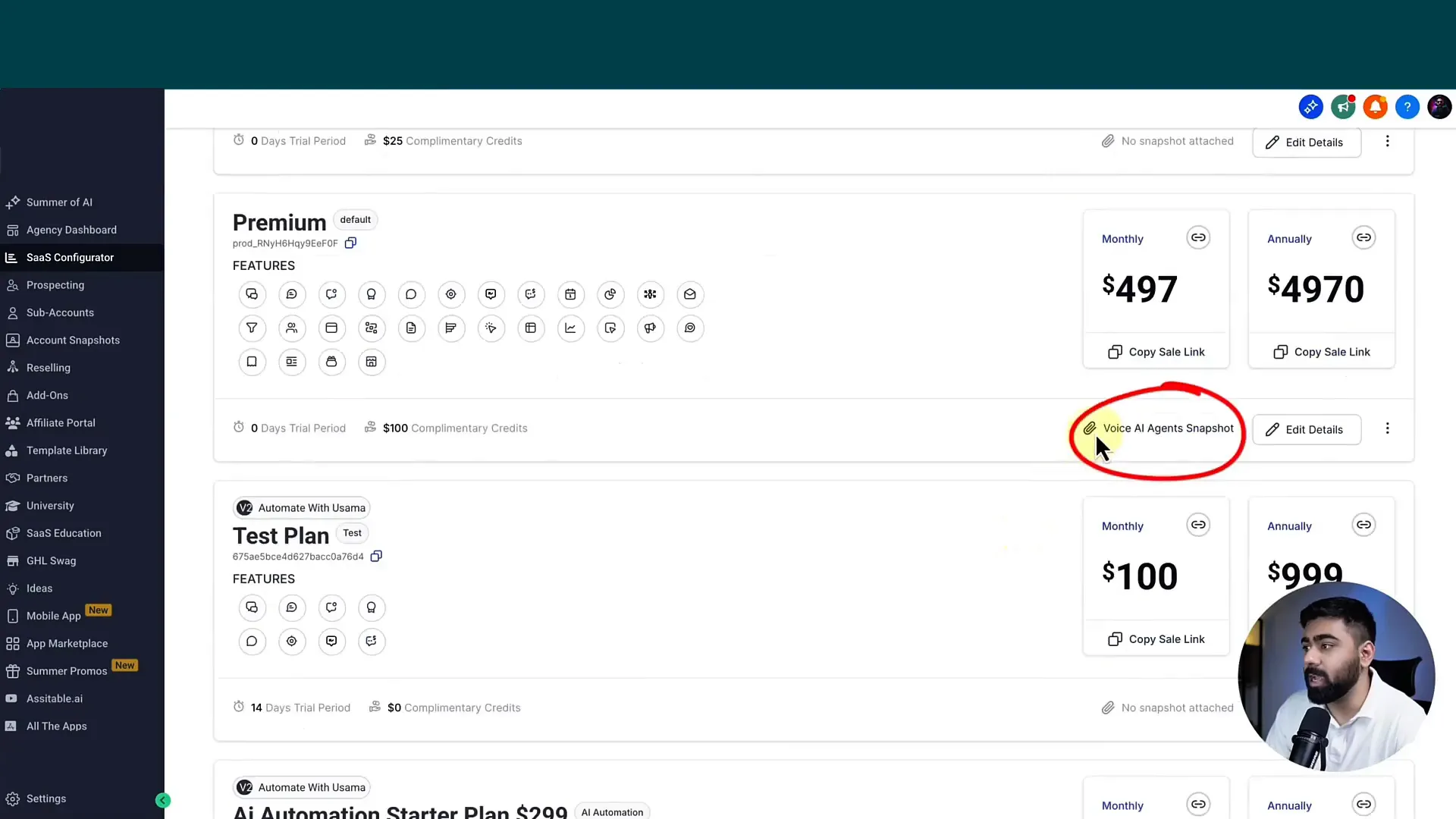1456x819 pixels.
Task: Copy Sale Link for Premium Monthly $497
Action: coord(1156,352)
